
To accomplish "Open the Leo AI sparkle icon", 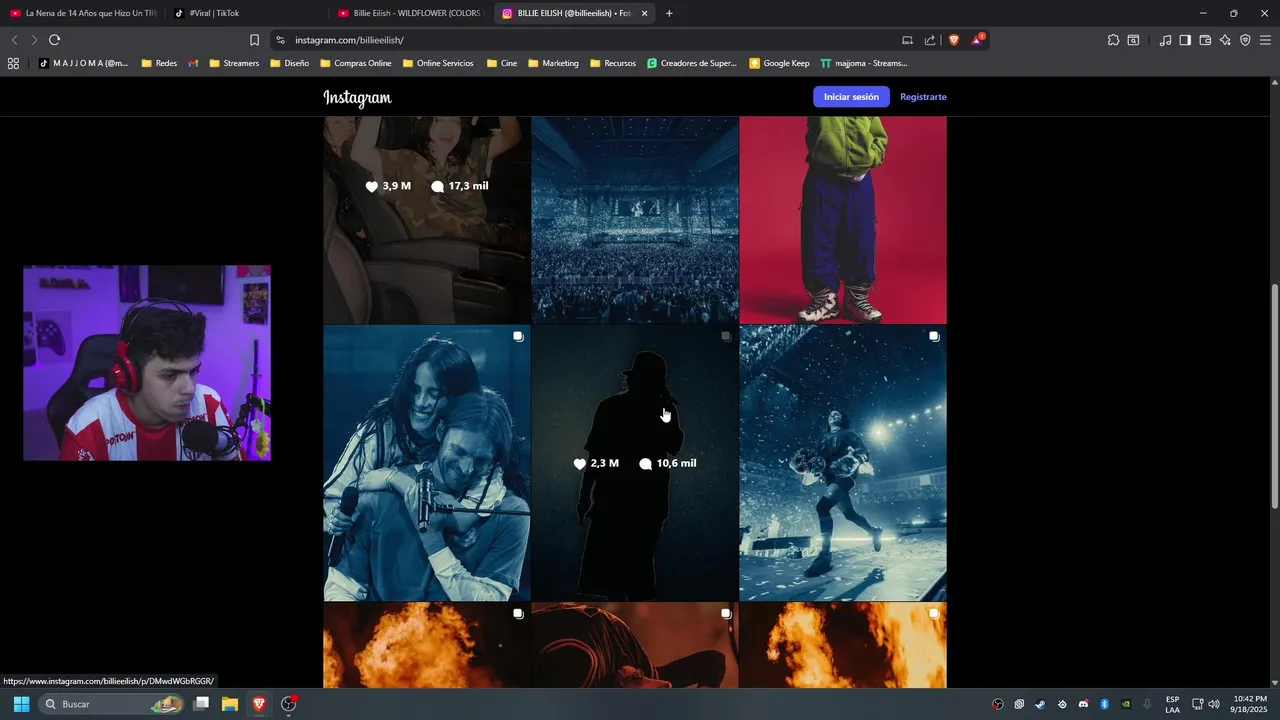I will point(1225,40).
